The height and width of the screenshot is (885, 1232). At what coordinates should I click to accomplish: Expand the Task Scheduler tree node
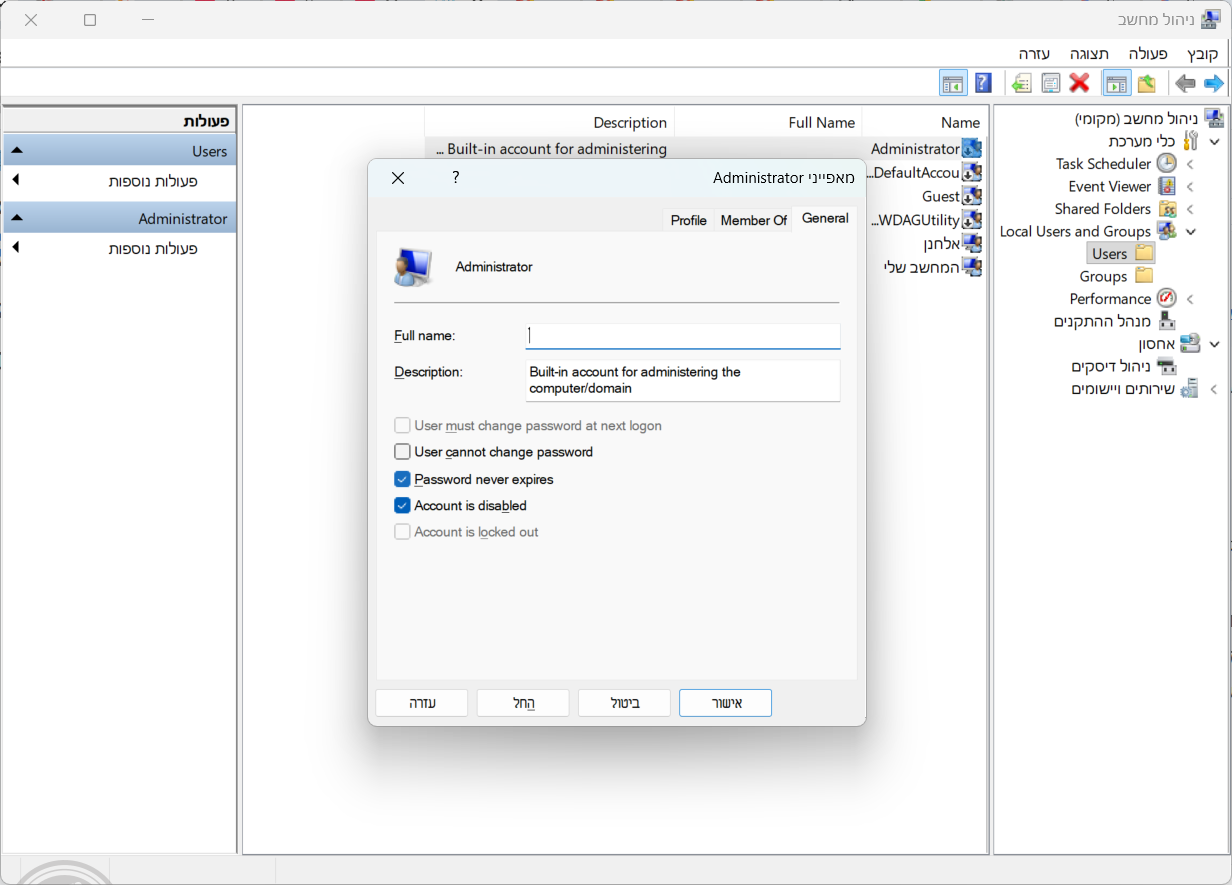click(x=1190, y=164)
